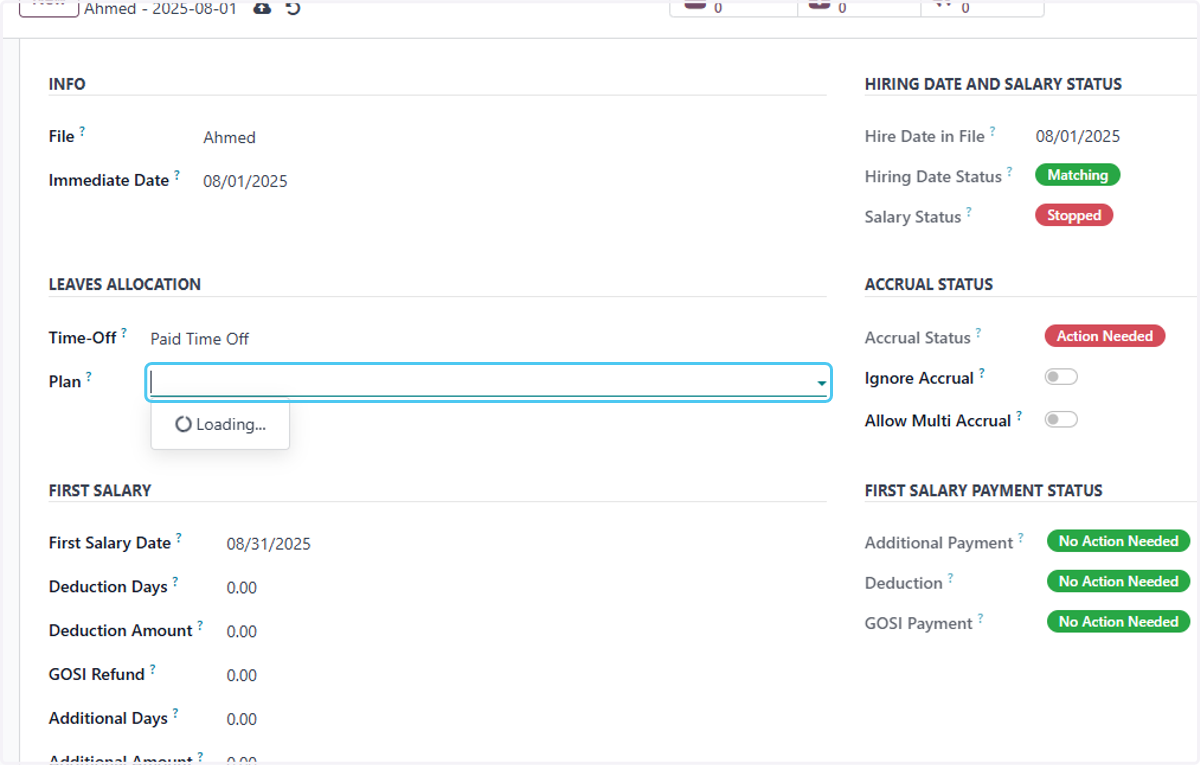Click help mark beside Allow Multi Accrual
The height and width of the screenshot is (765, 1200).
tap(1019, 415)
